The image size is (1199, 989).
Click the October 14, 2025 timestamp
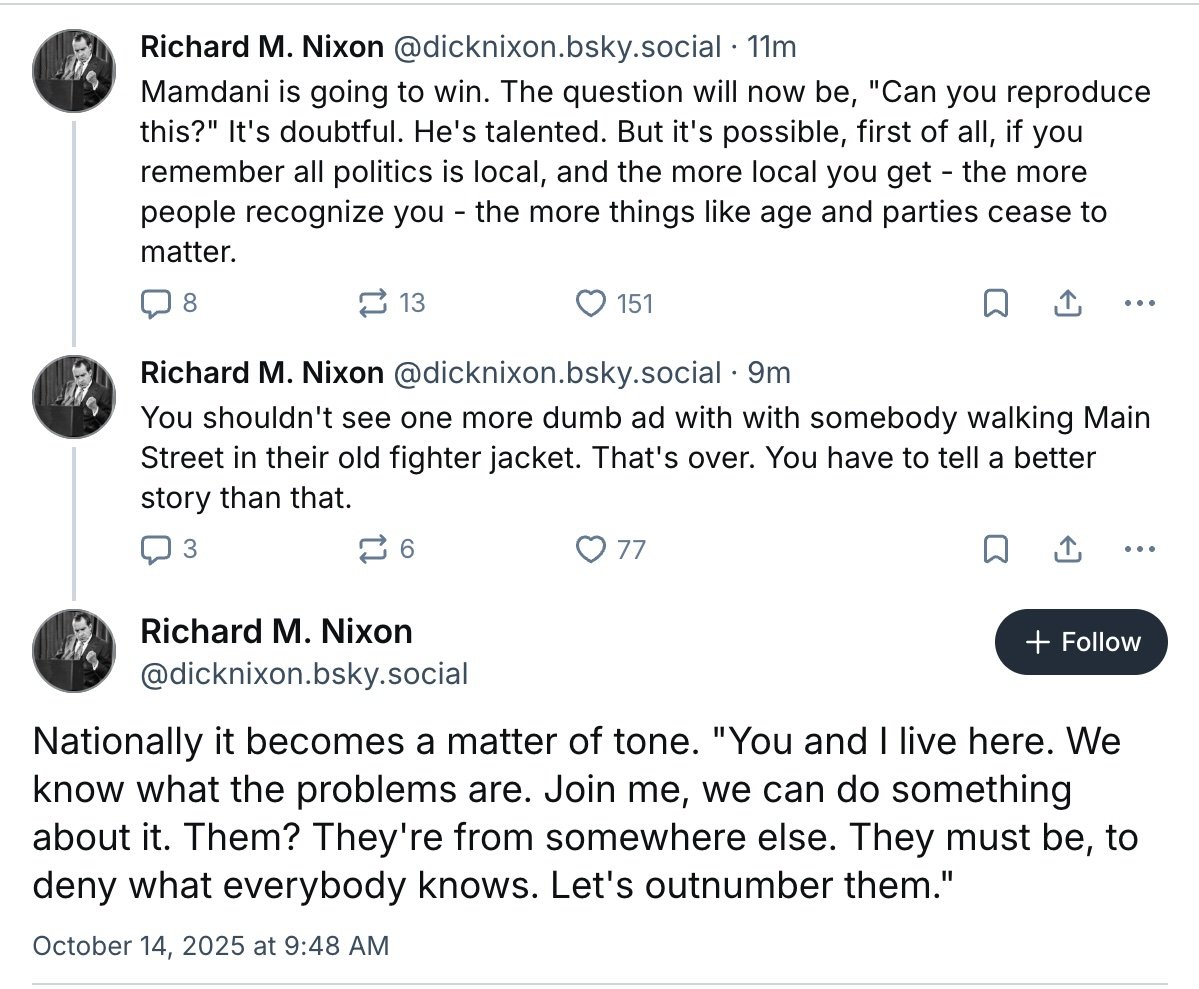211,945
